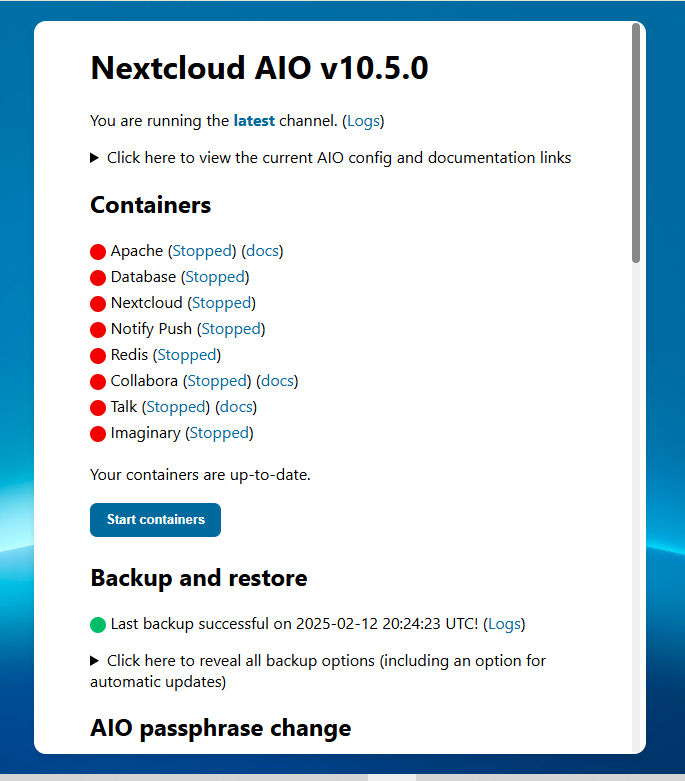The height and width of the screenshot is (781, 685).
Task: Click the red status dot beside Talk
Action: click(x=98, y=408)
